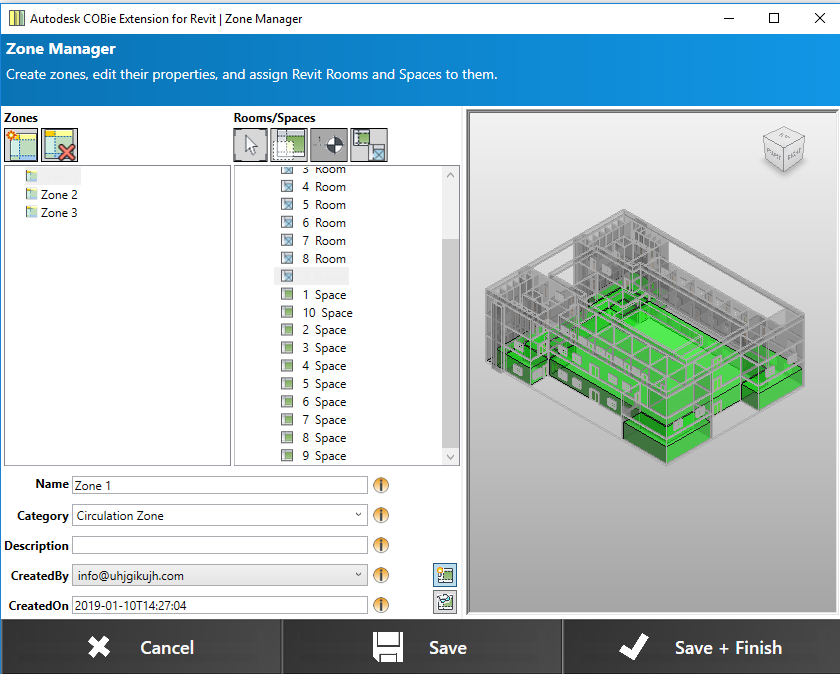The height and width of the screenshot is (674, 840).
Task: Click the info icon beside Name field
Action: click(x=381, y=485)
